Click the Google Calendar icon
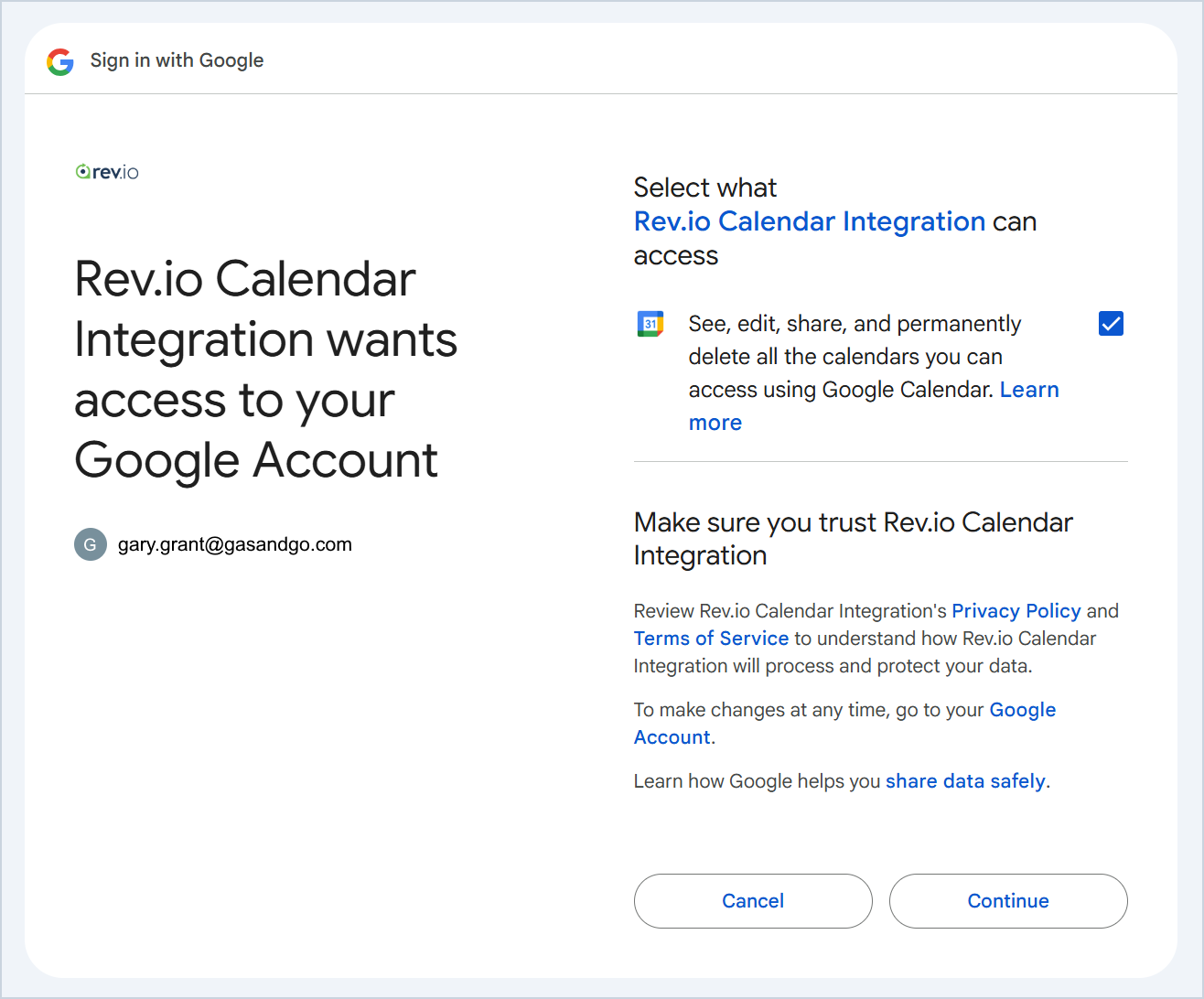This screenshot has height=999, width=1204. pos(650,324)
